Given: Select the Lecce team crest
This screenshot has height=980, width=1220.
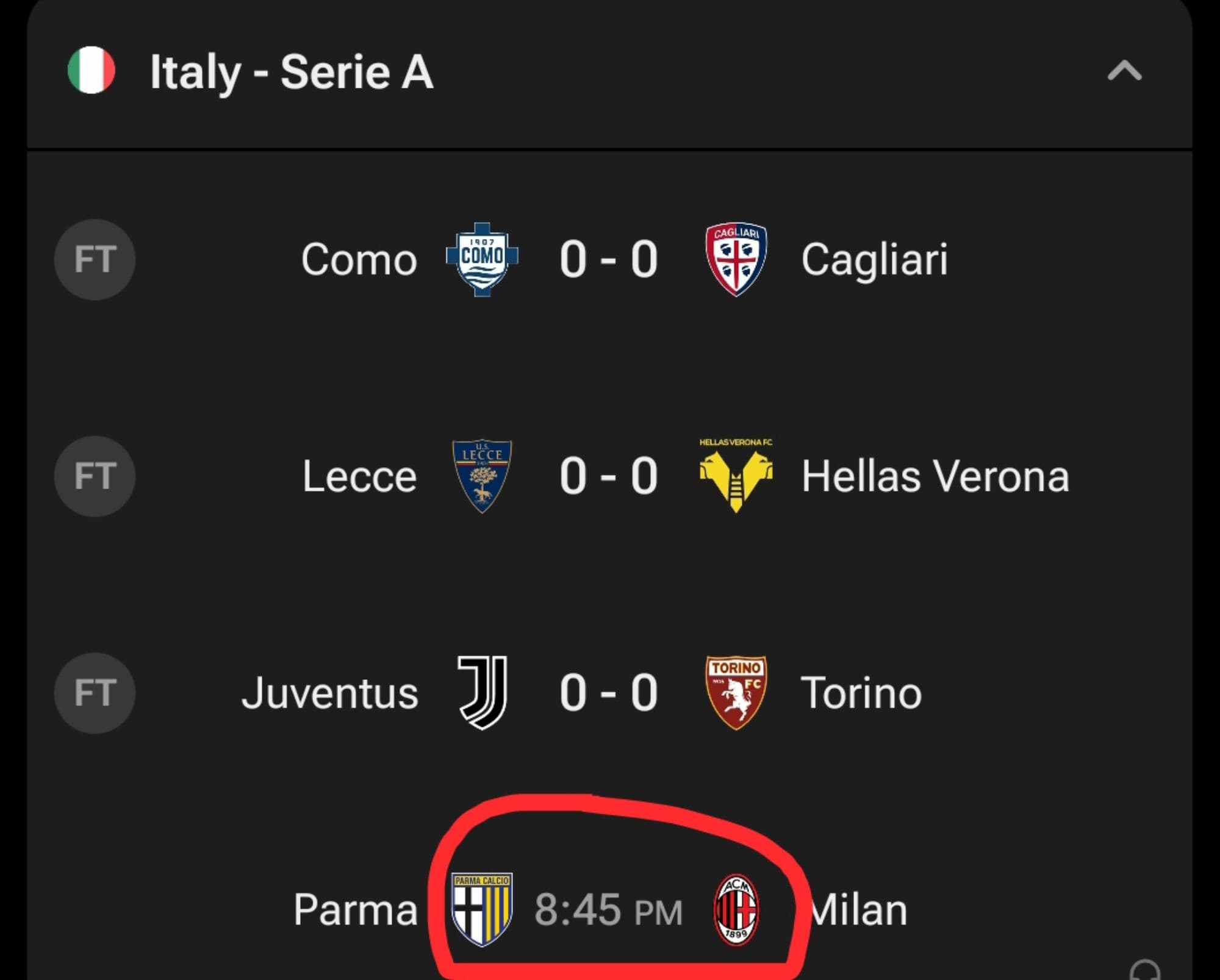Looking at the screenshot, I should pyautogui.click(x=482, y=476).
